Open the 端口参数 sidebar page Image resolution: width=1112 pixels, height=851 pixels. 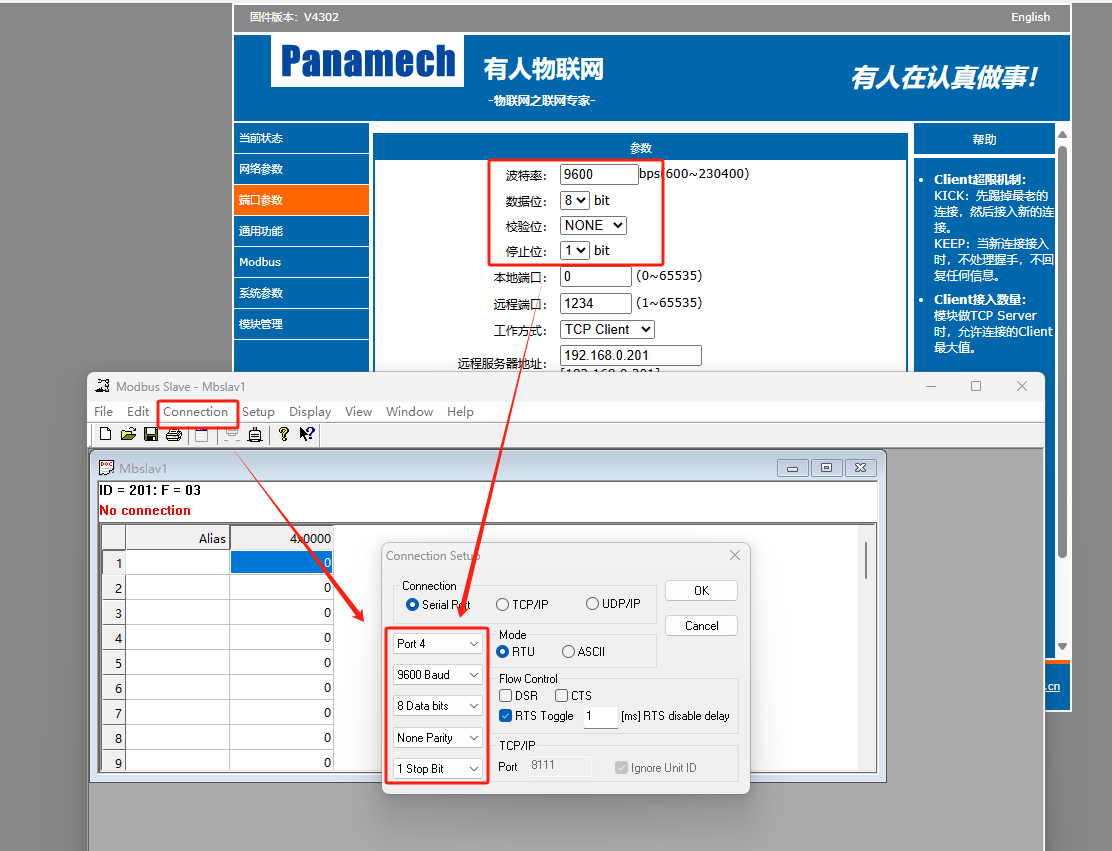(301, 200)
